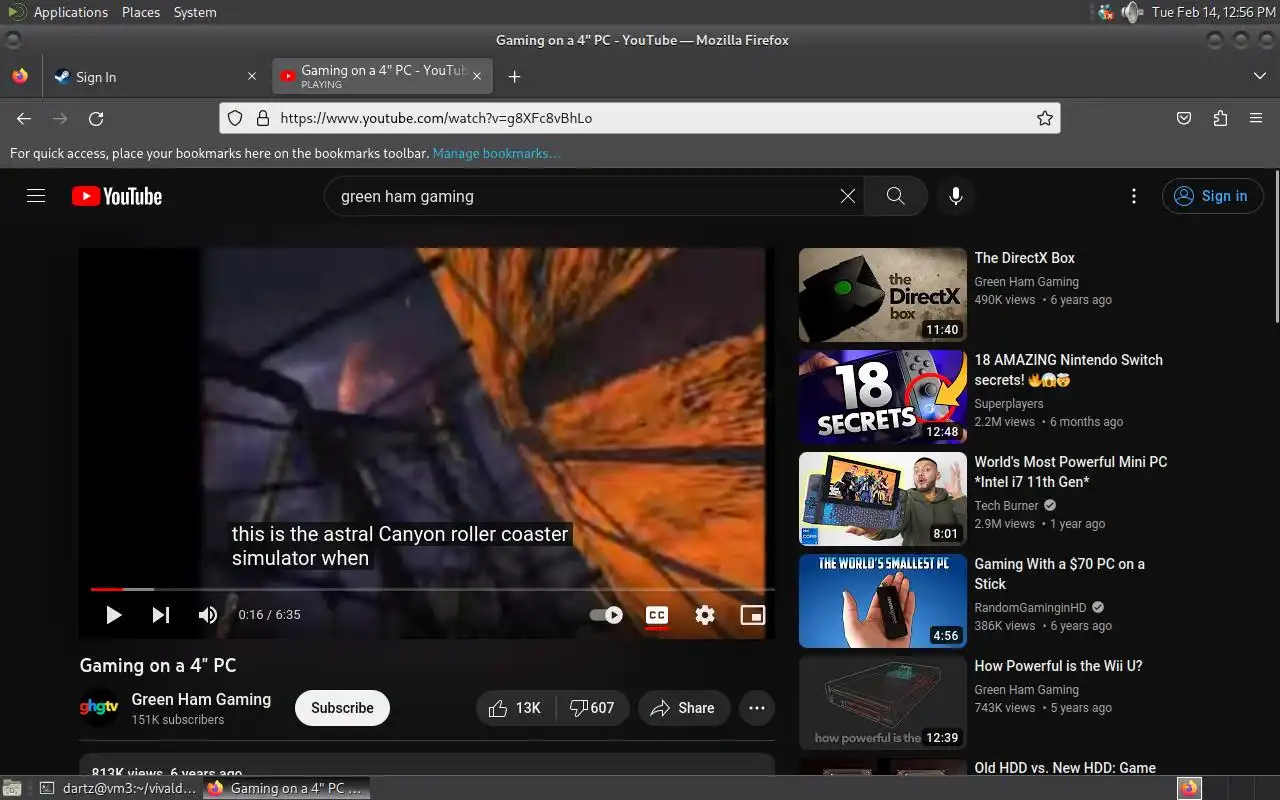Share this video

tap(683, 708)
